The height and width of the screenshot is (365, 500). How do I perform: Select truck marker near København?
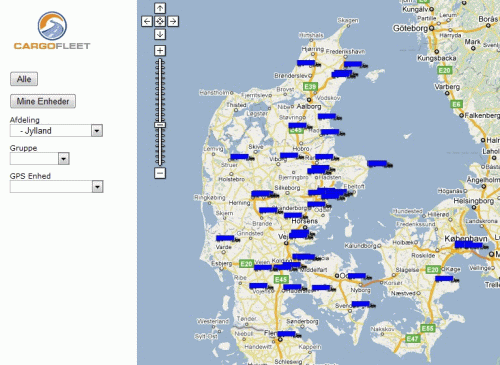[x=469, y=245]
